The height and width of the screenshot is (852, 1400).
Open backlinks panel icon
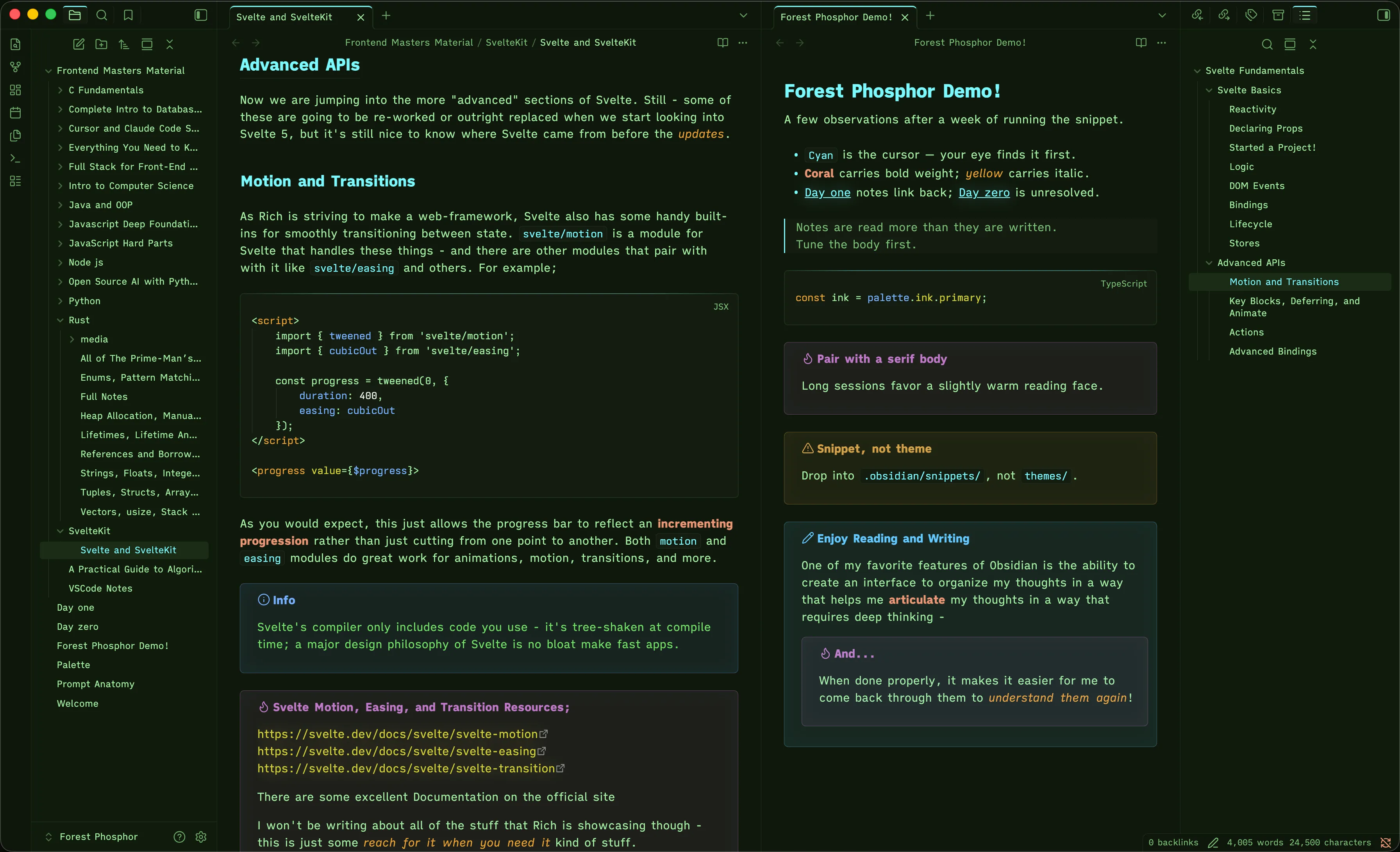pos(1197,15)
